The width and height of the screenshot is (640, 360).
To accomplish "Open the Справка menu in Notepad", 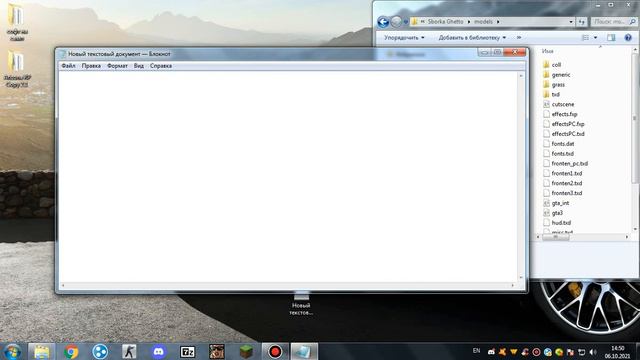I will pos(161,66).
